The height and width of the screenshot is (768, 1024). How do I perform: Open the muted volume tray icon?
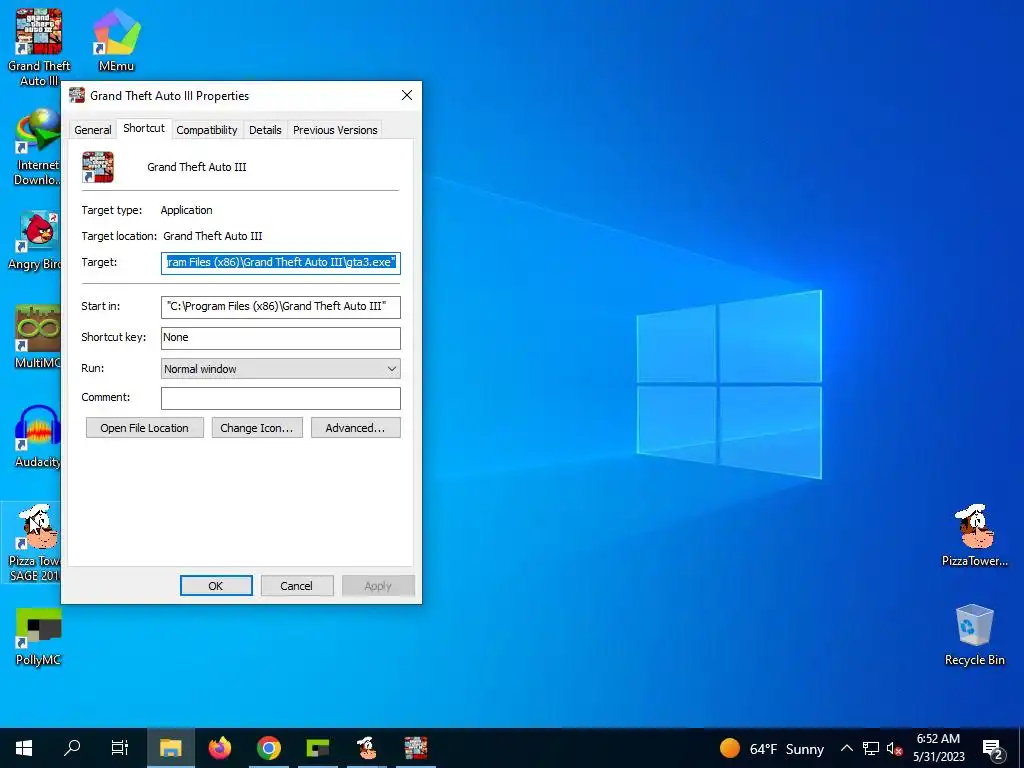pyautogui.click(x=894, y=748)
